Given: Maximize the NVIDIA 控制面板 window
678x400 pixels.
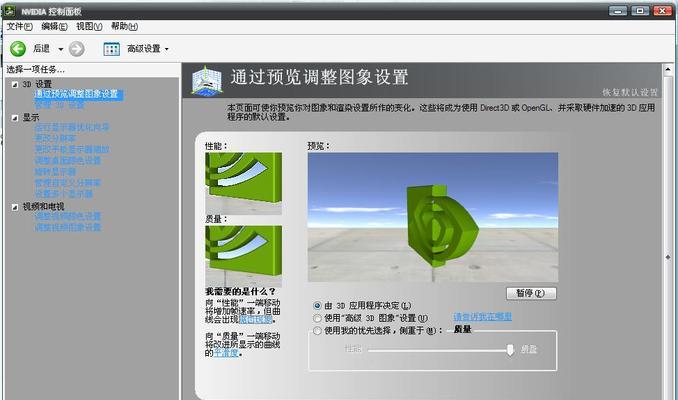Looking at the screenshot, I should pos(640,11).
